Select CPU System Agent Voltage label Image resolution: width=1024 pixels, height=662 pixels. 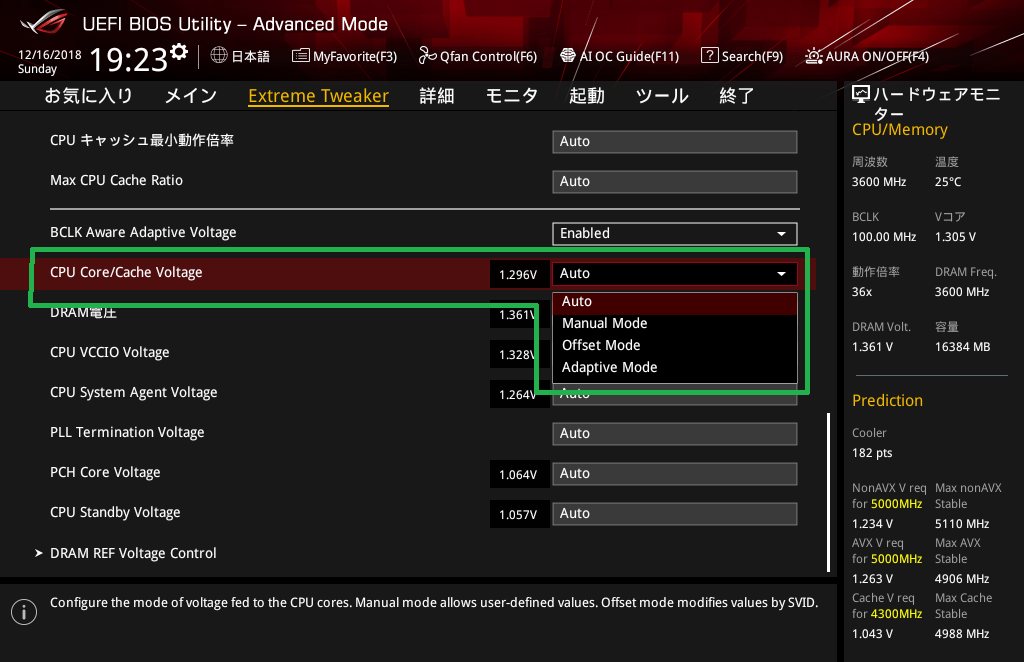[134, 392]
